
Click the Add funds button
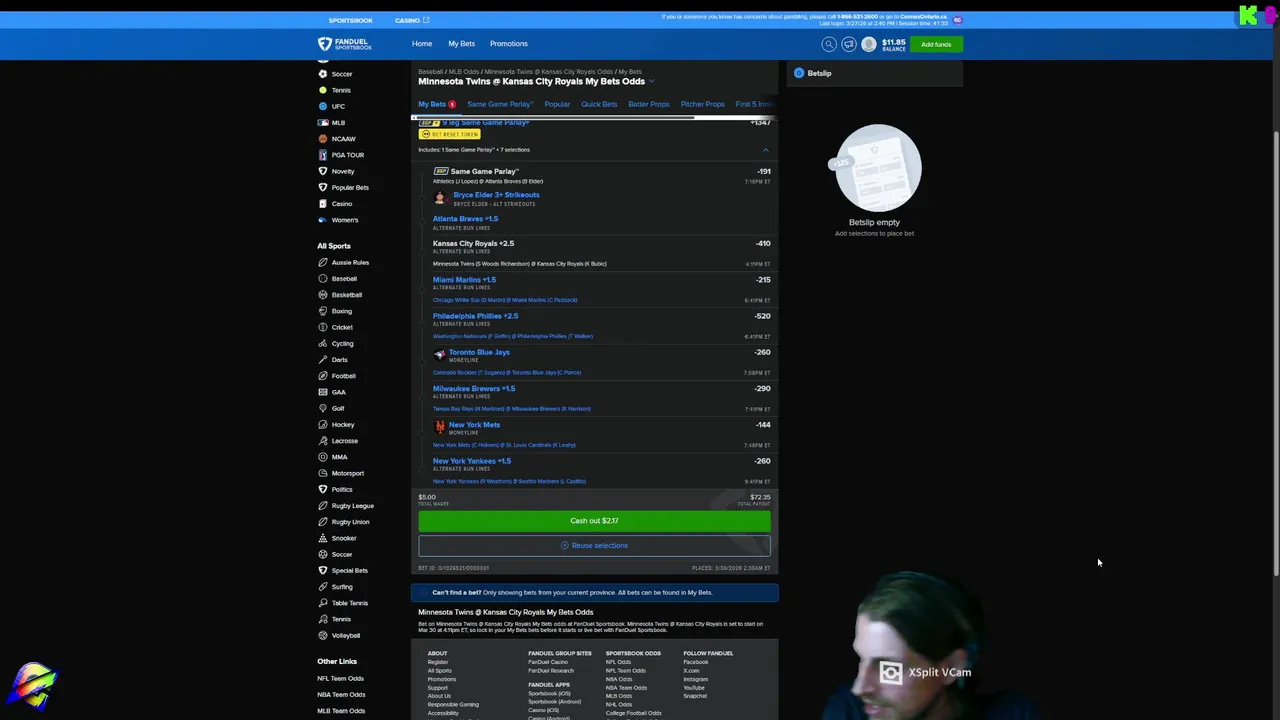(x=936, y=44)
